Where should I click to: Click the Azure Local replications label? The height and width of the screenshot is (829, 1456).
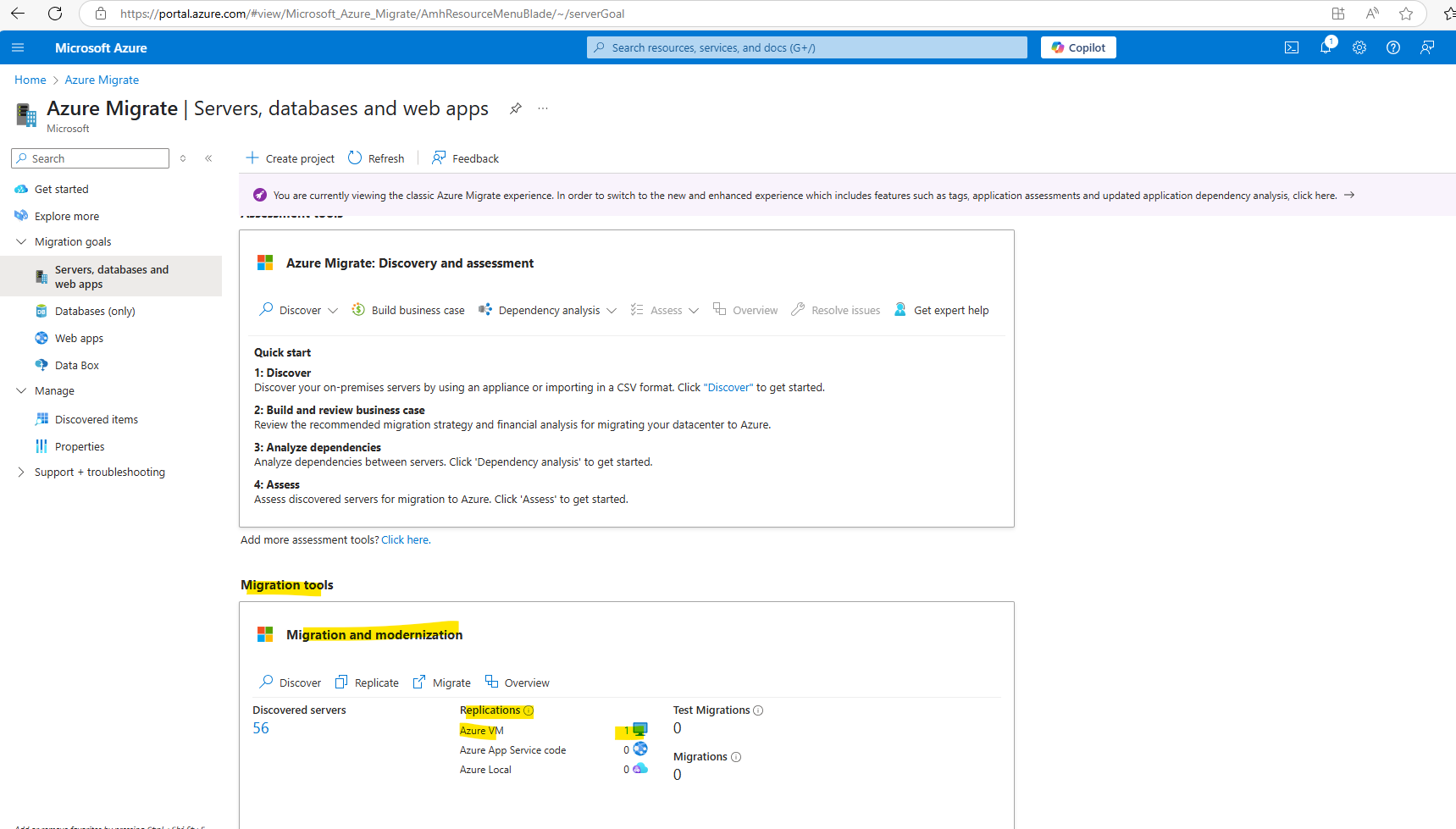coord(485,770)
